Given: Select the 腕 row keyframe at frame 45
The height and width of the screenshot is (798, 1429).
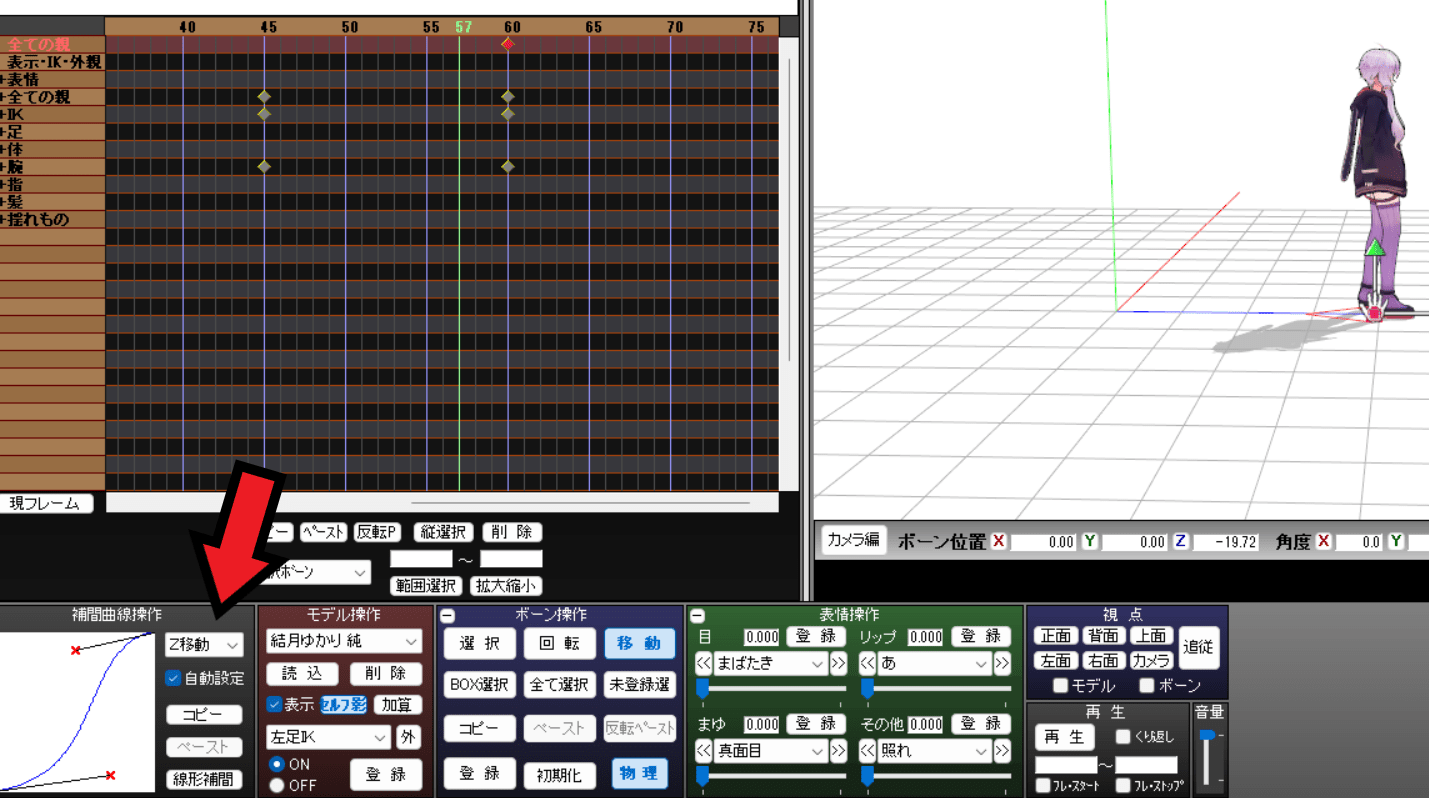Looking at the screenshot, I should (264, 166).
